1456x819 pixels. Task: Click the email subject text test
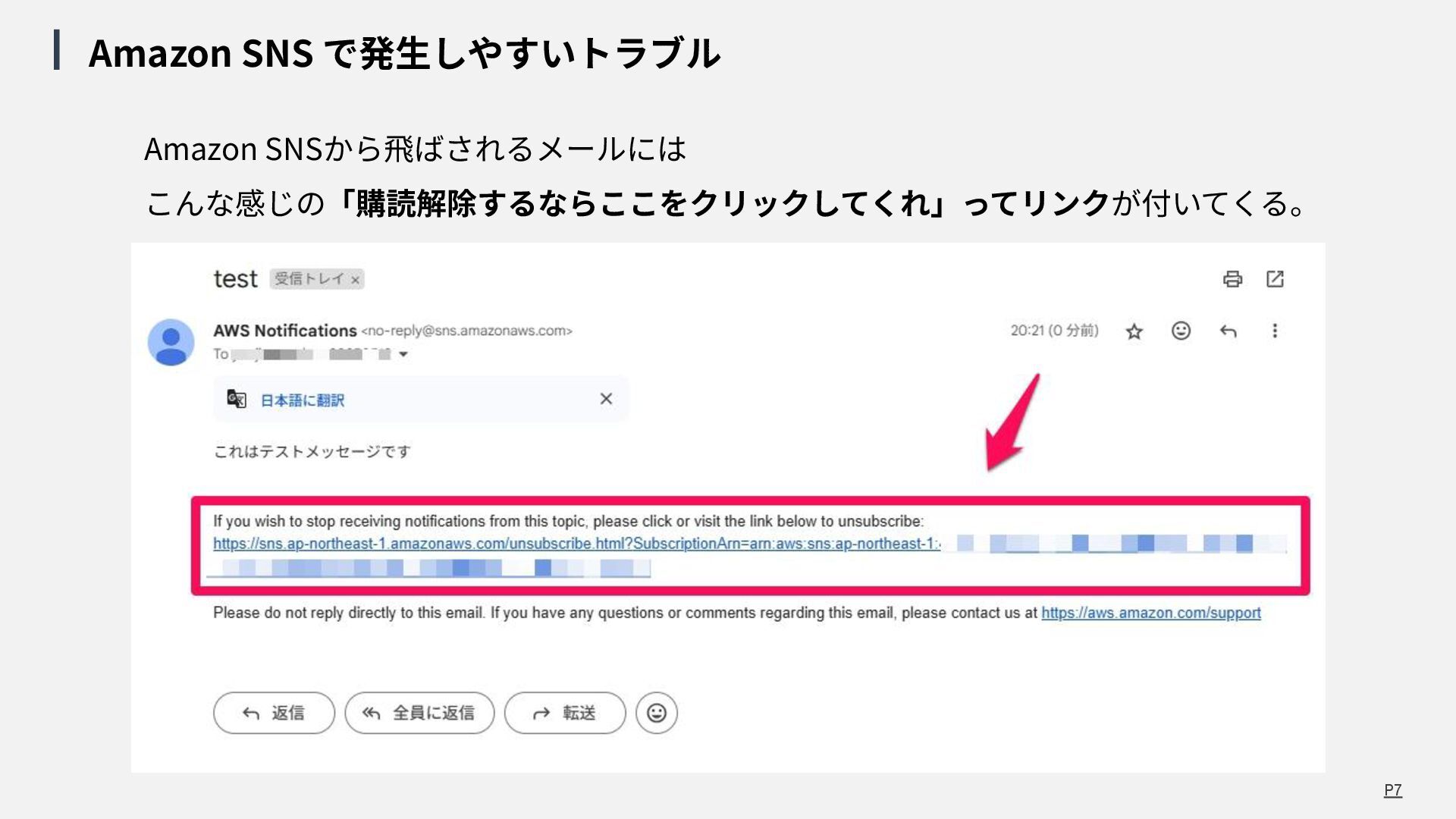point(236,279)
